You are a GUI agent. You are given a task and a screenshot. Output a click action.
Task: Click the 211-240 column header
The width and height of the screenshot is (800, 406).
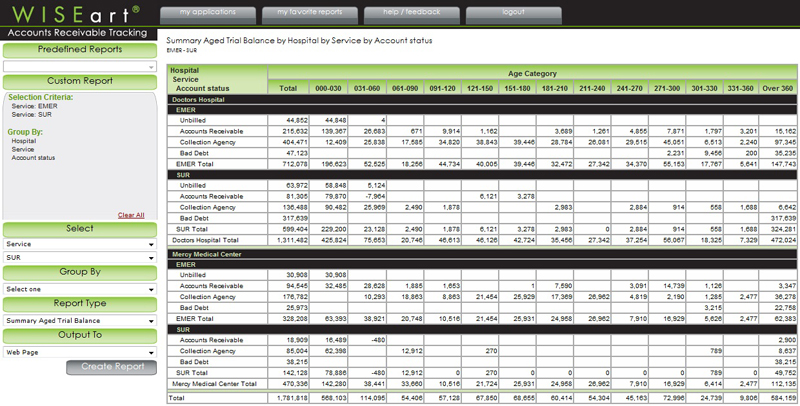(x=592, y=88)
